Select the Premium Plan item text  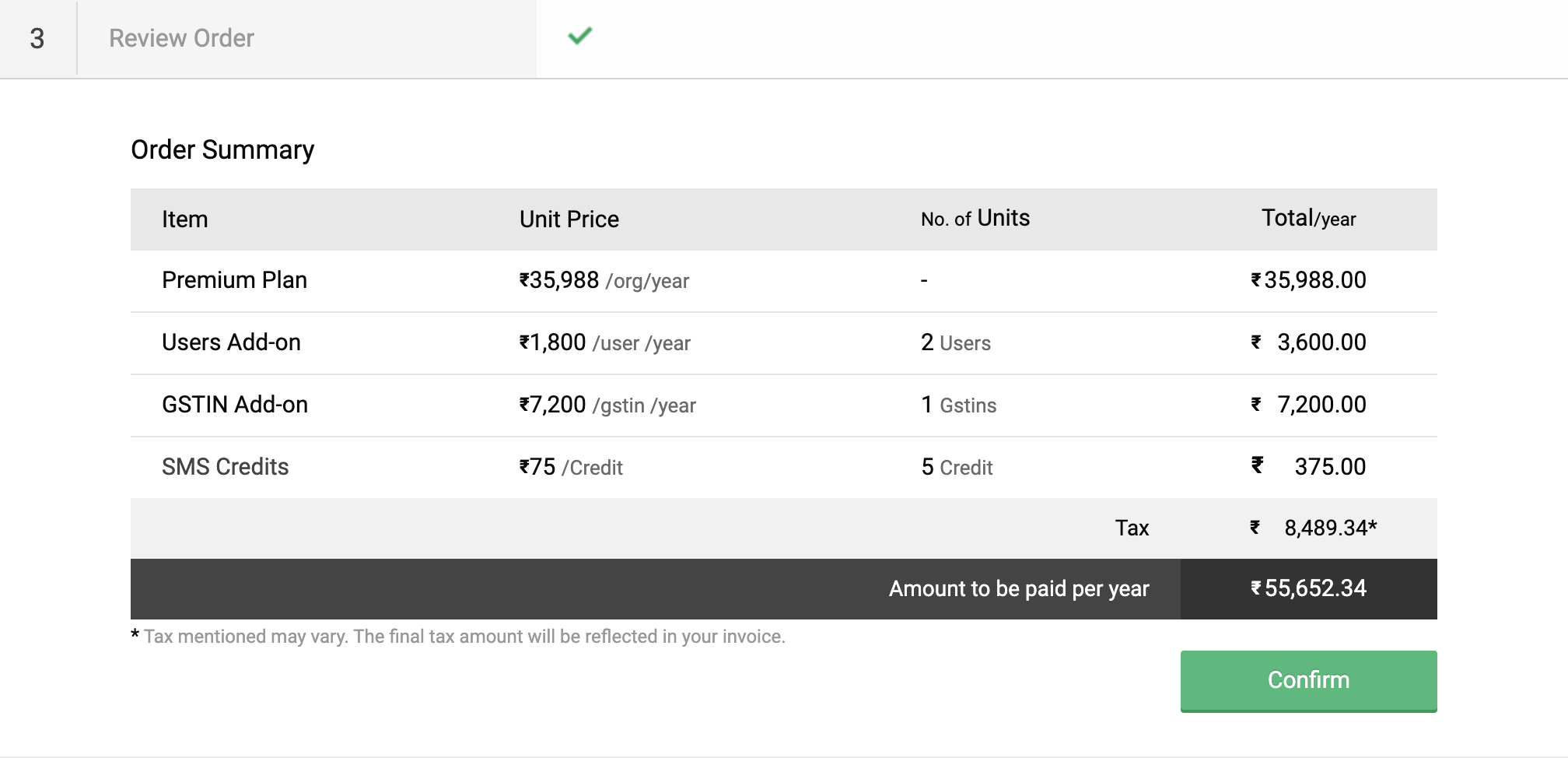coord(234,280)
